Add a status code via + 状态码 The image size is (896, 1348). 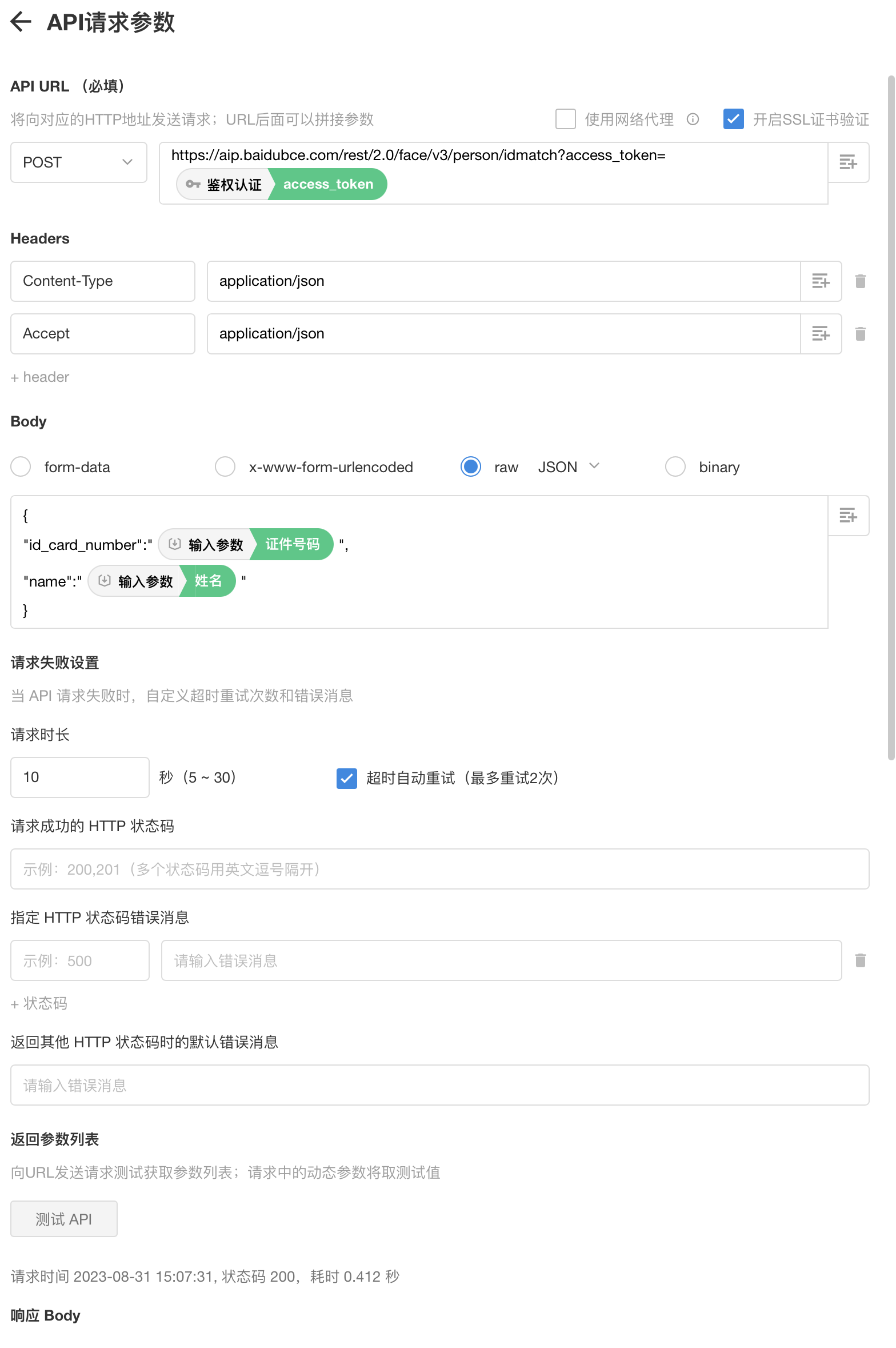(39, 1004)
